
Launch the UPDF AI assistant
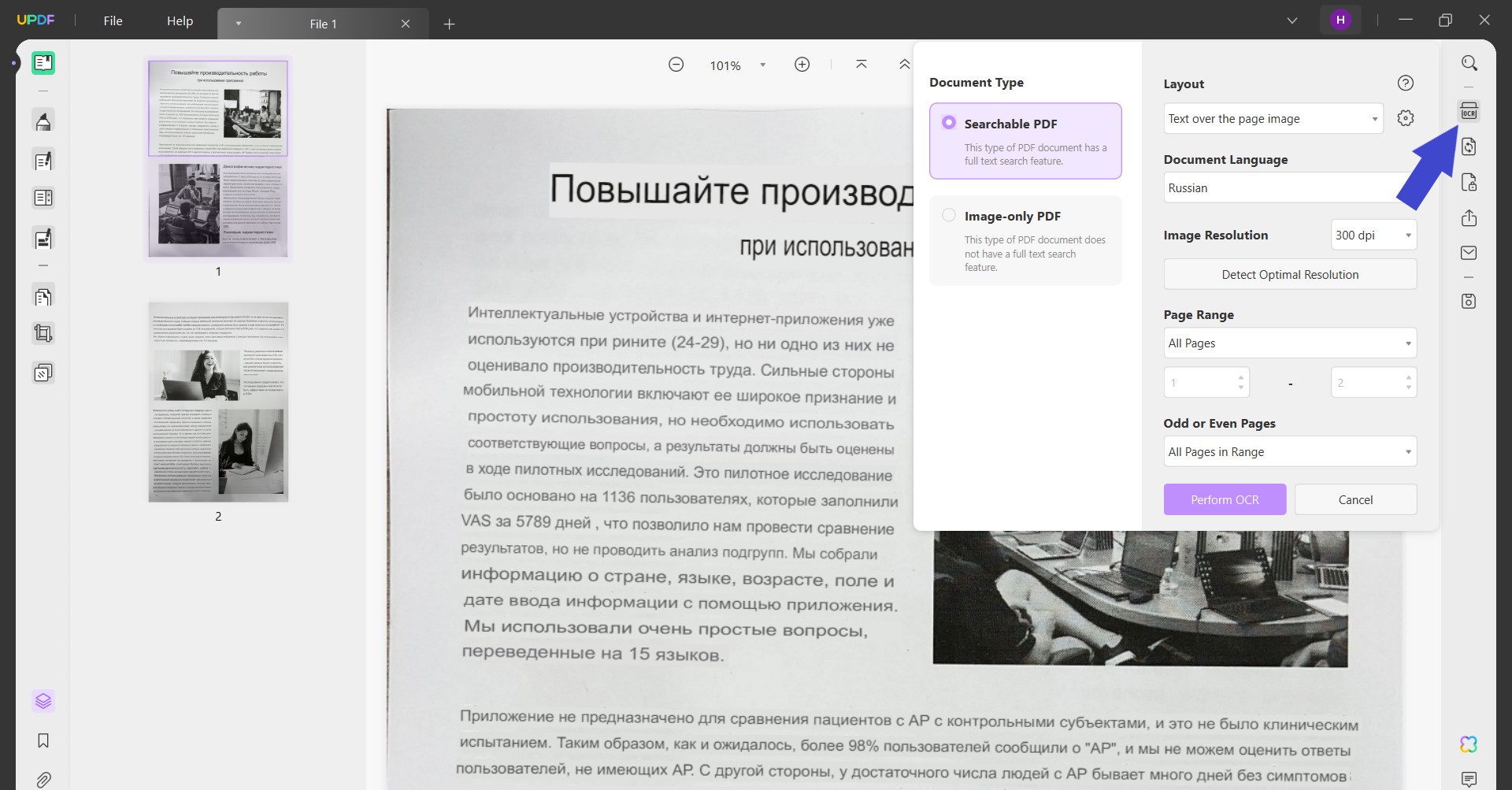[1468, 744]
